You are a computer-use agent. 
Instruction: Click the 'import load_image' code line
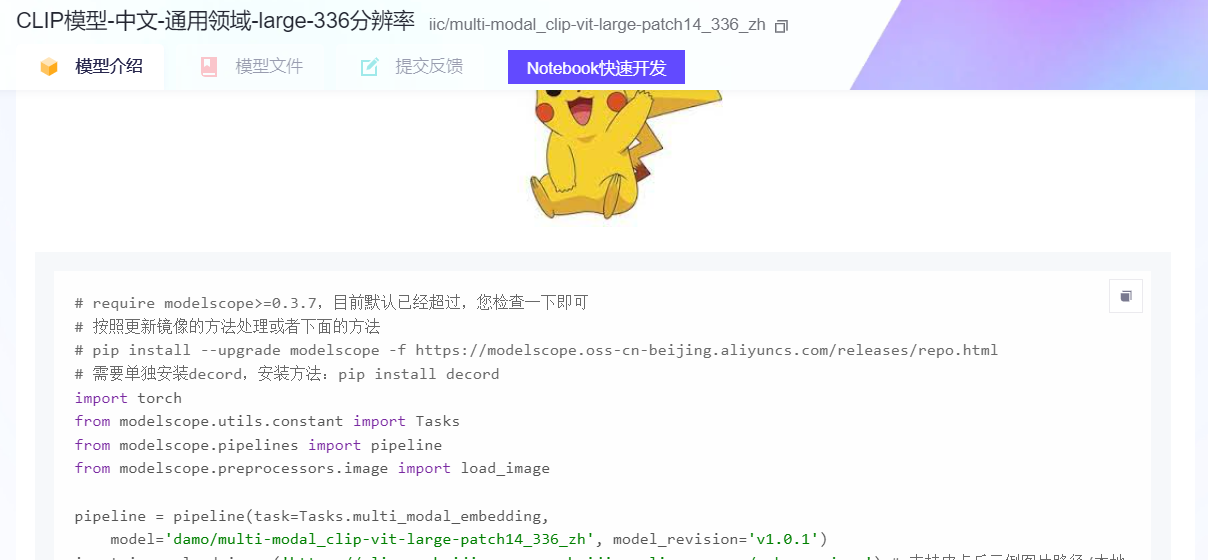(312, 470)
